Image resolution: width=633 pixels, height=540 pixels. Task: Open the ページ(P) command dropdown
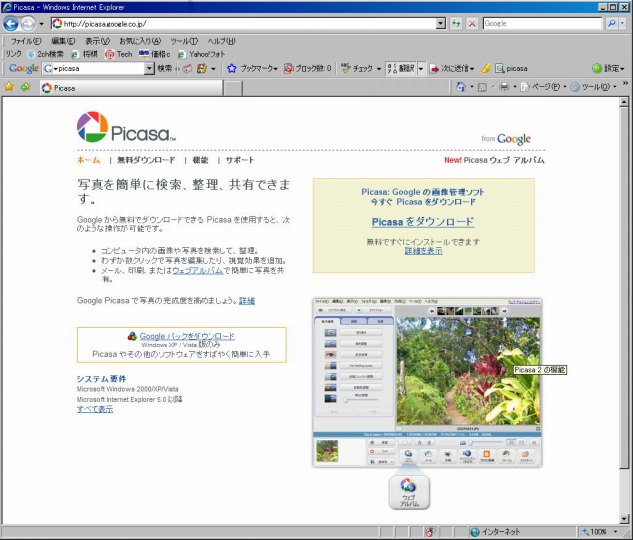tap(550, 87)
